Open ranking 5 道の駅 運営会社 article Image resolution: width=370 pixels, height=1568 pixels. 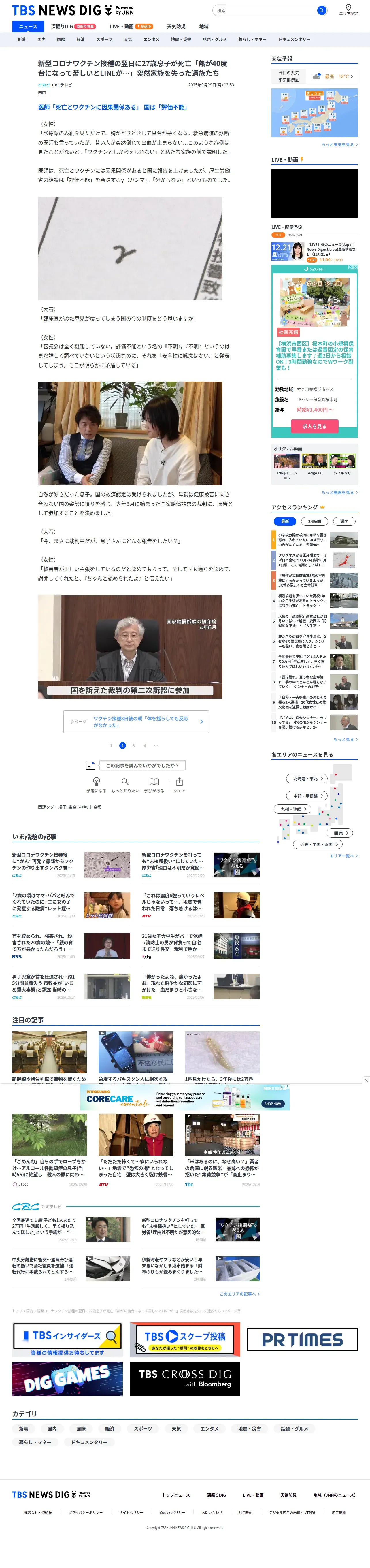(x=314, y=621)
